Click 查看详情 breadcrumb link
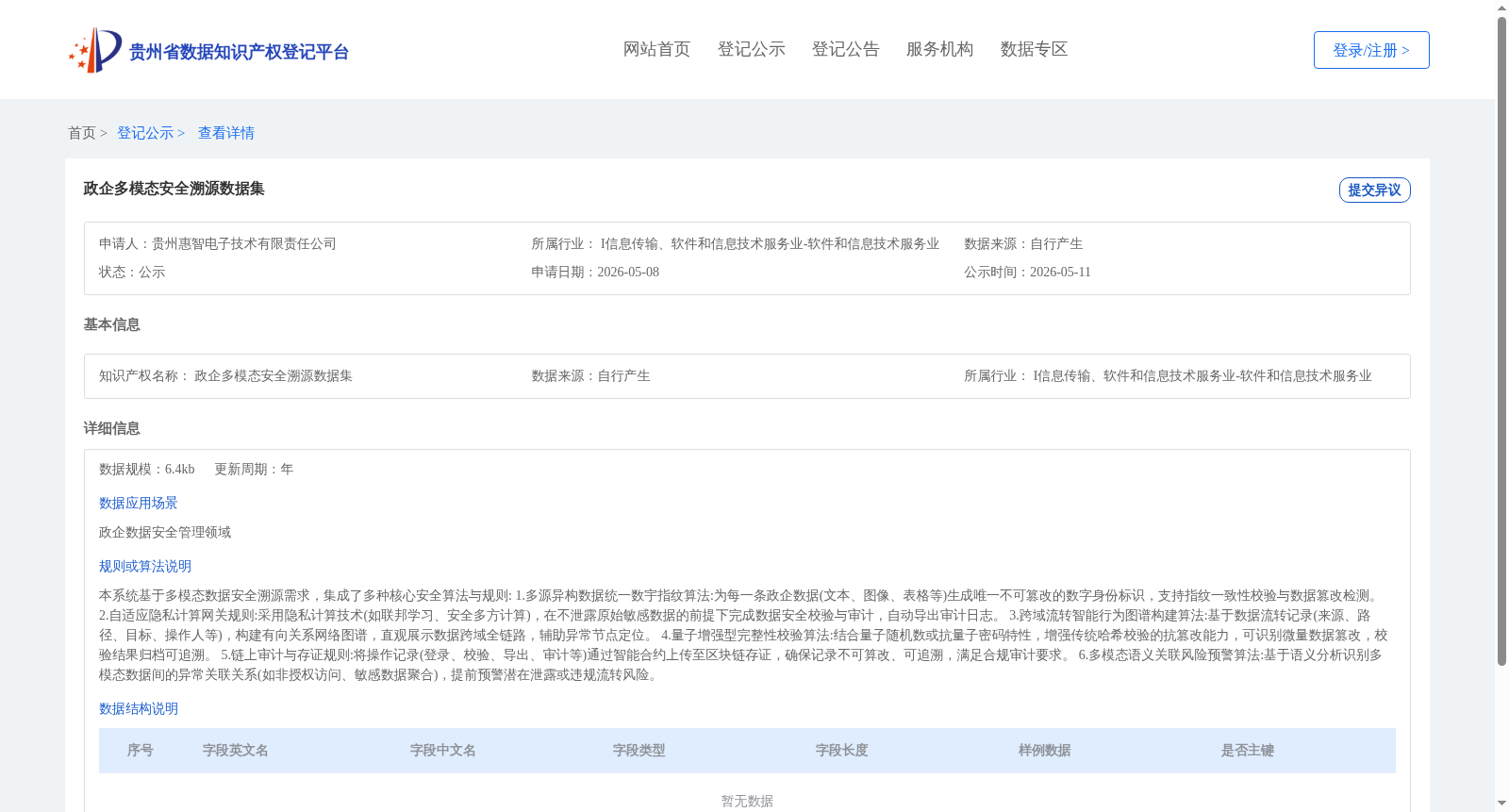Viewport: 1509px width, 812px height. pyautogui.click(x=226, y=133)
